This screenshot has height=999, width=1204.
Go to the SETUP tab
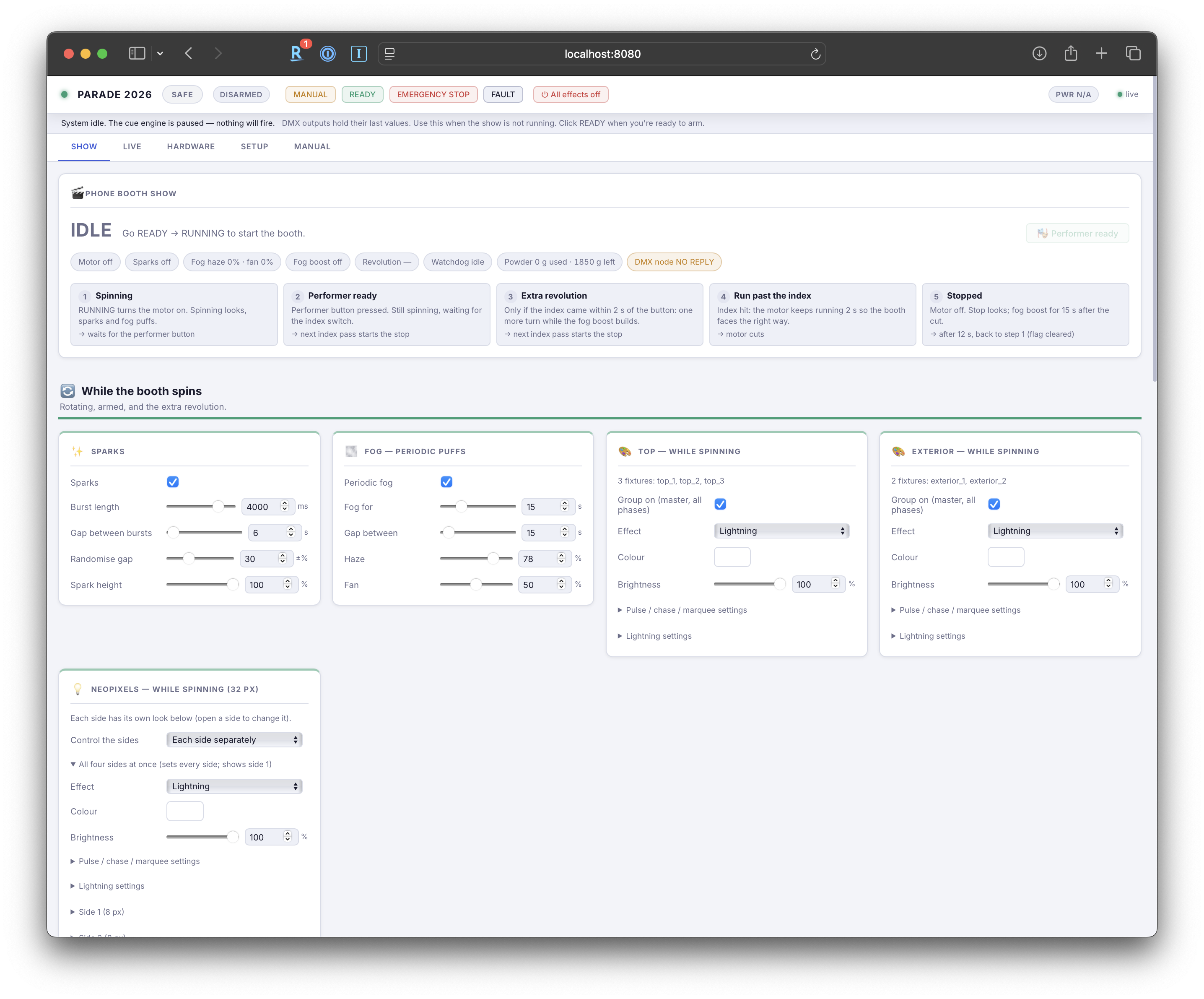click(x=254, y=146)
